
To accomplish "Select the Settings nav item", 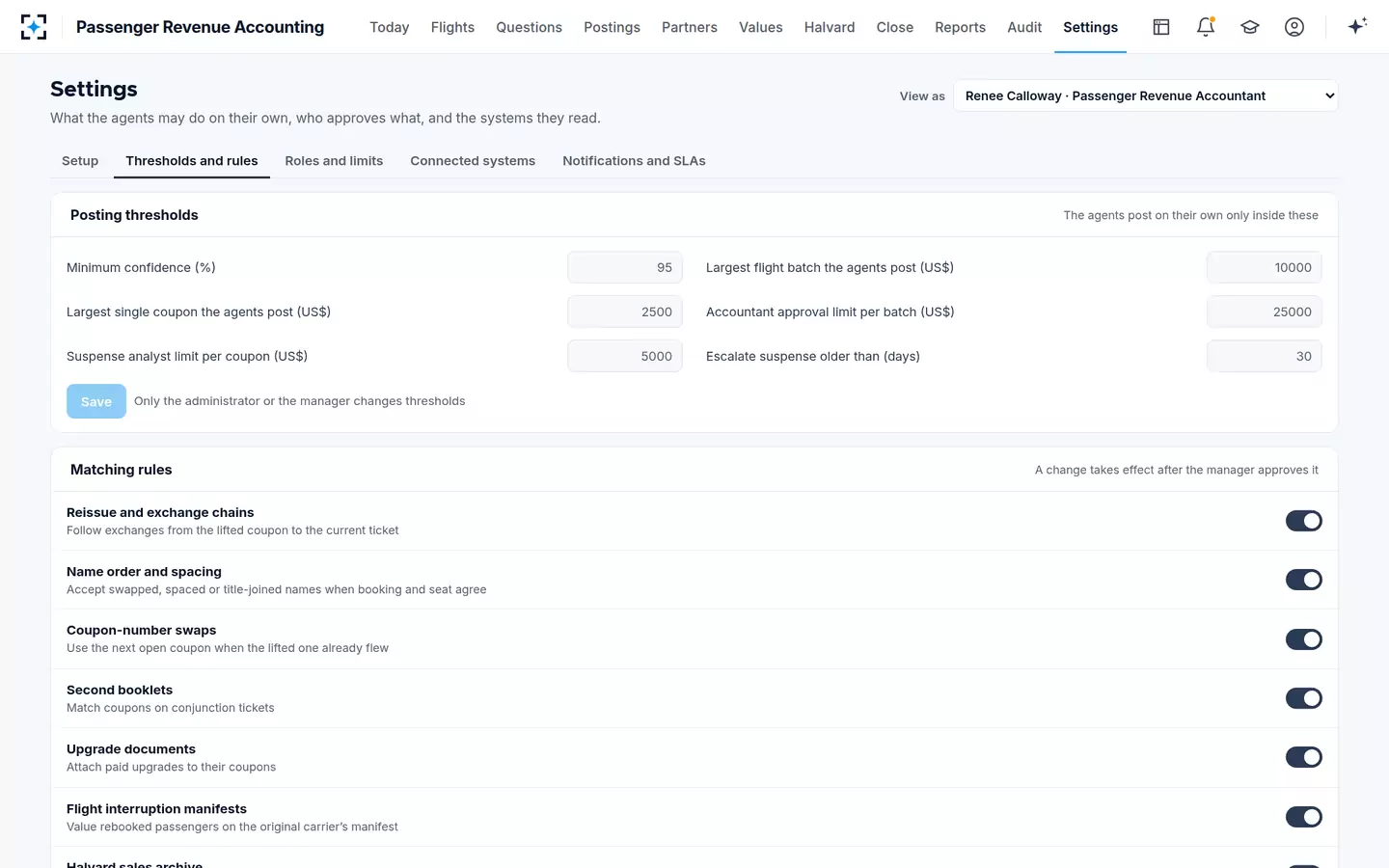I will pyautogui.click(x=1090, y=27).
